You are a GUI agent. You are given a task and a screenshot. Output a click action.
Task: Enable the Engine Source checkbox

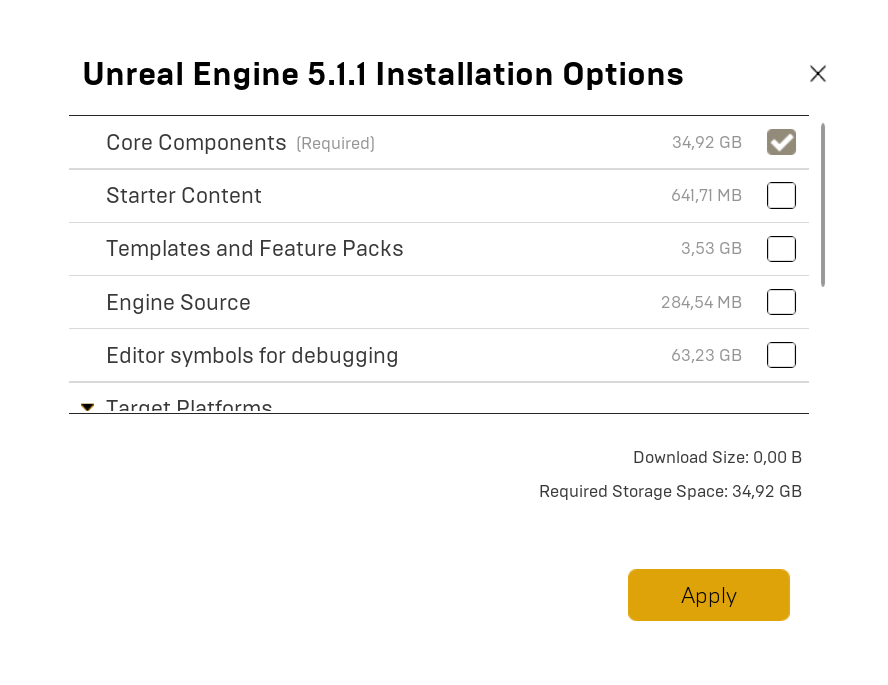coord(781,302)
